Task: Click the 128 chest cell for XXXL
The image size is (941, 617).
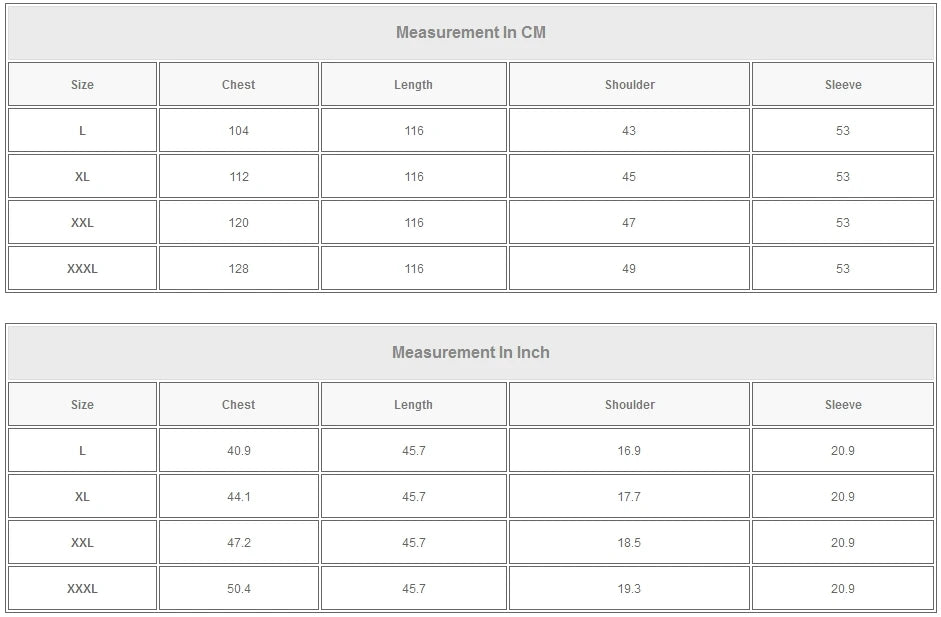Action: 238,269
